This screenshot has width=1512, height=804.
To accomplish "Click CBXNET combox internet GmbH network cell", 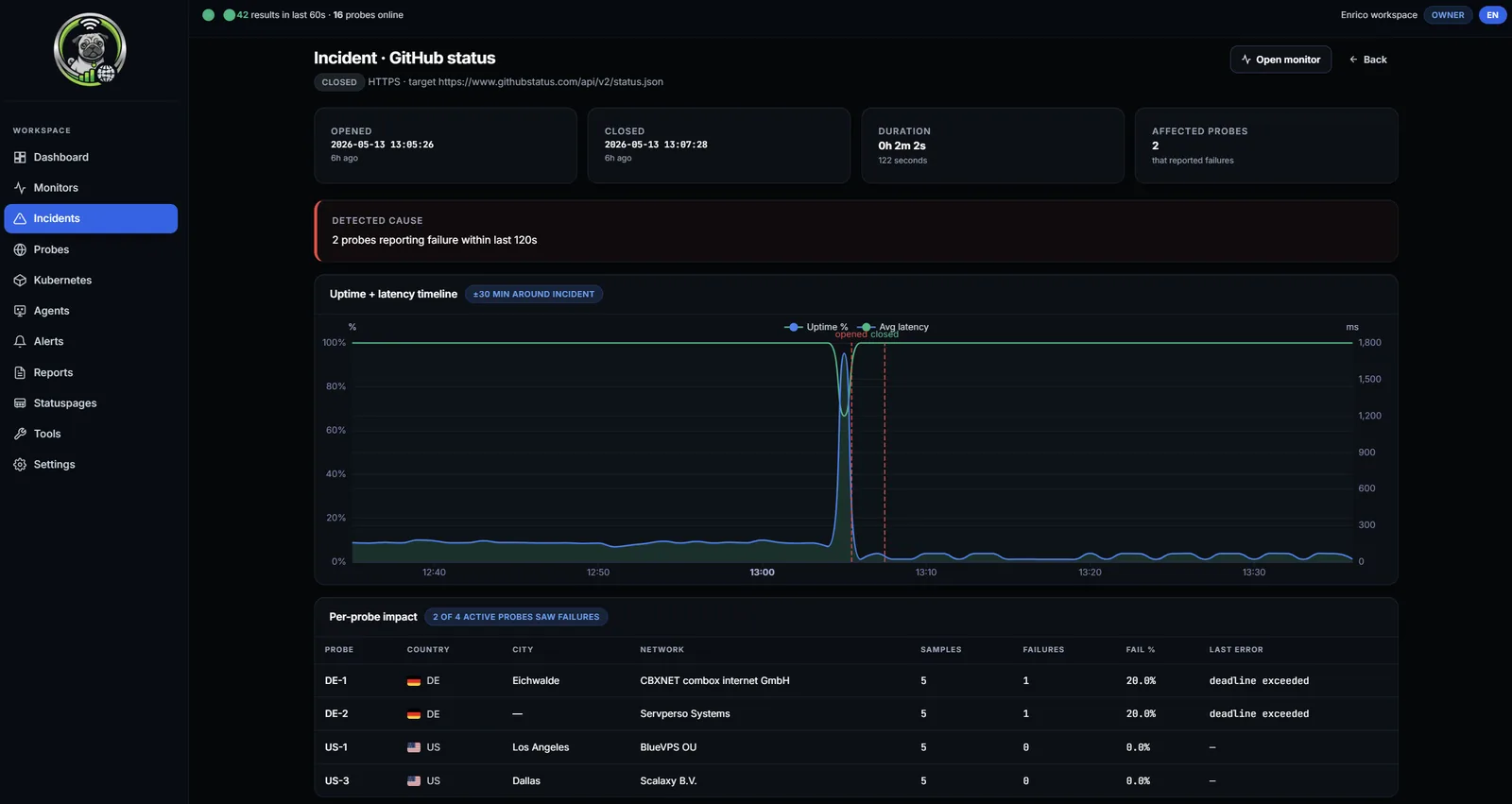I will [x=714, y=681].
